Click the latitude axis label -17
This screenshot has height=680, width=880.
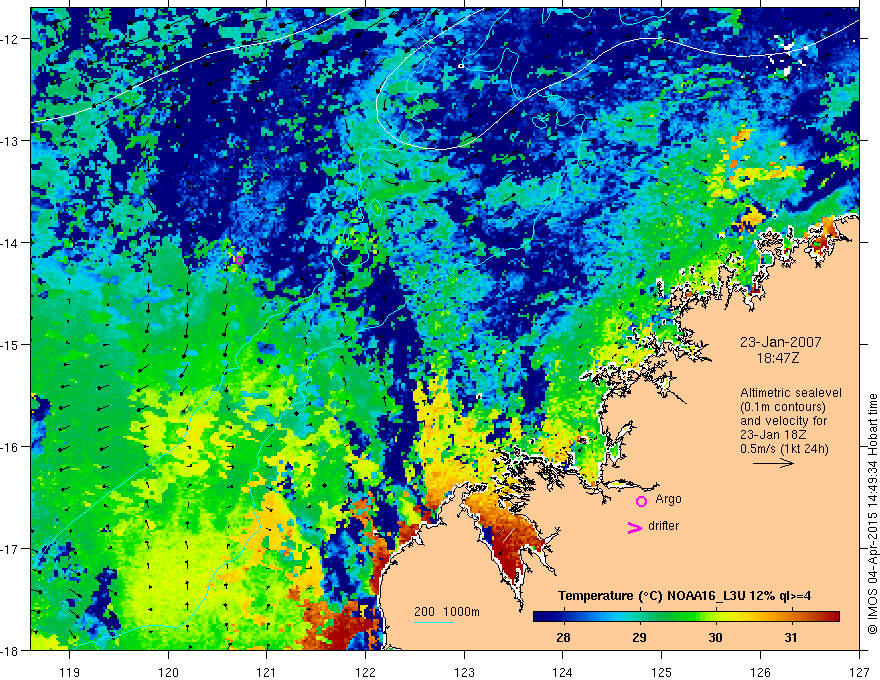(x=10, y=549)
